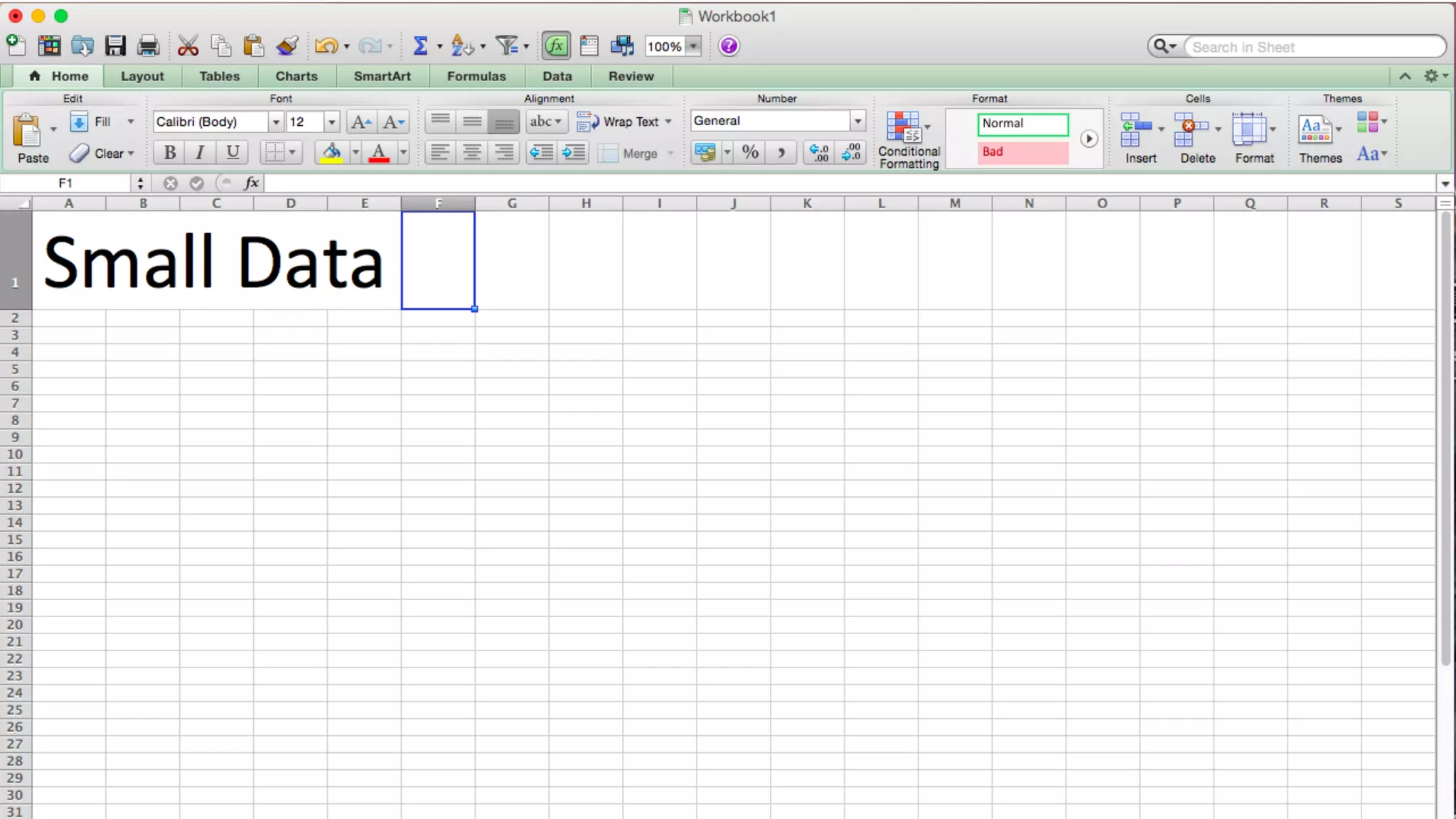Screen dimensions: 1456x819
Task: Open the 100% zoom dropdown
Action: 694,46
